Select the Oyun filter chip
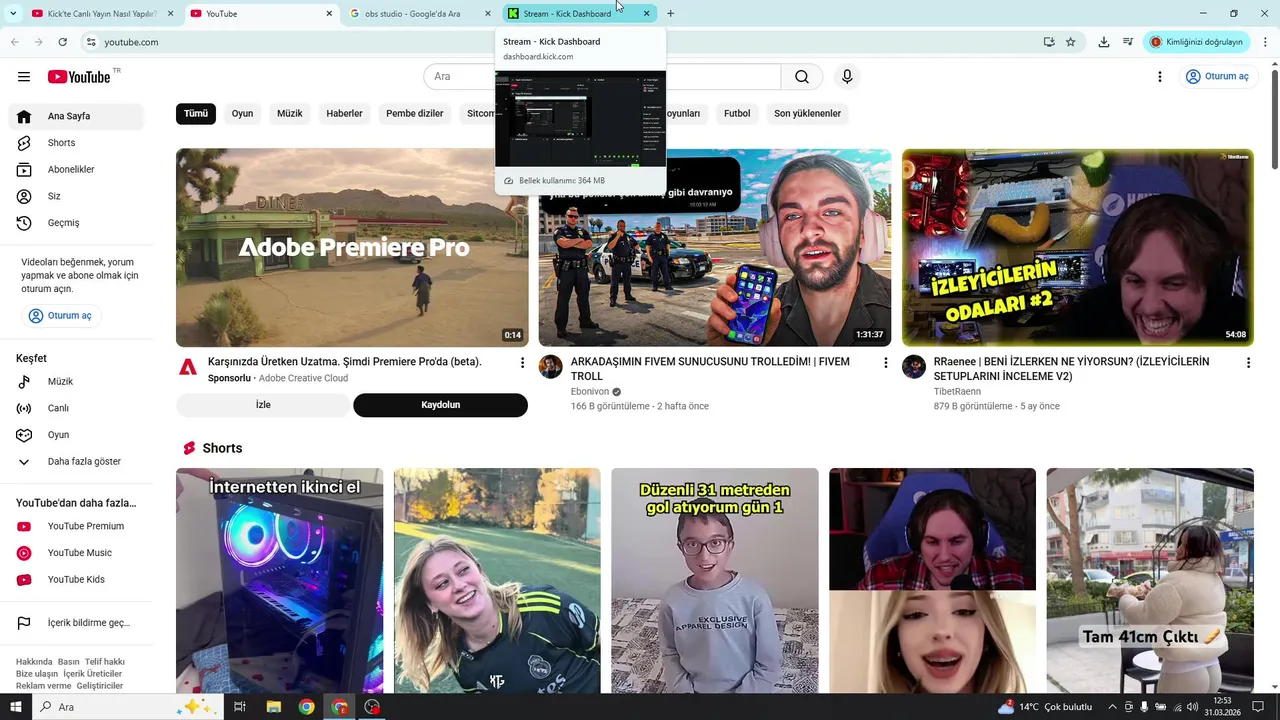 pyautogui.click(x=242, y=113)
